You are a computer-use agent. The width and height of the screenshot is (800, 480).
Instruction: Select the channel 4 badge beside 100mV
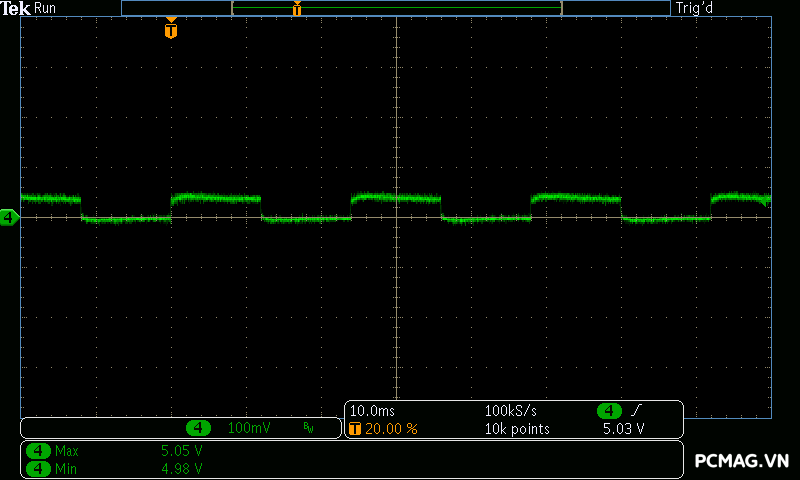pyautogui.click(x=199, y=428)
